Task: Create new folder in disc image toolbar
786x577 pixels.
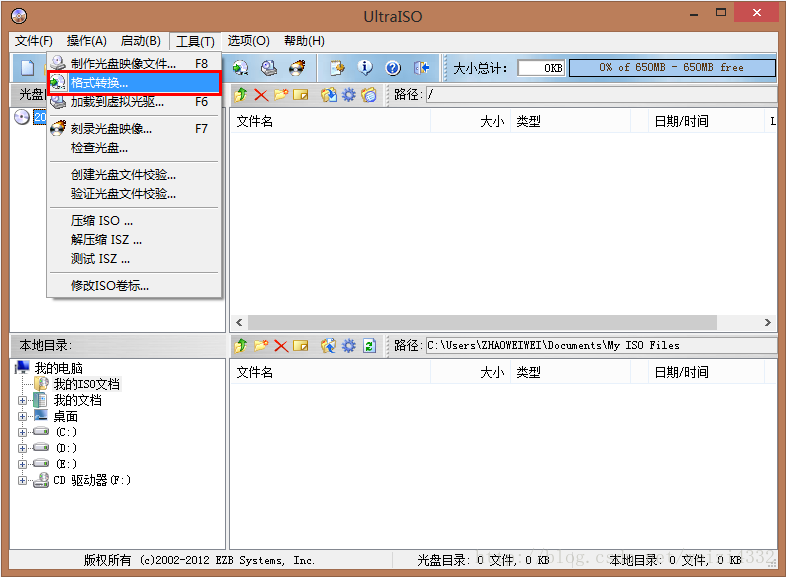Action: 281,94
